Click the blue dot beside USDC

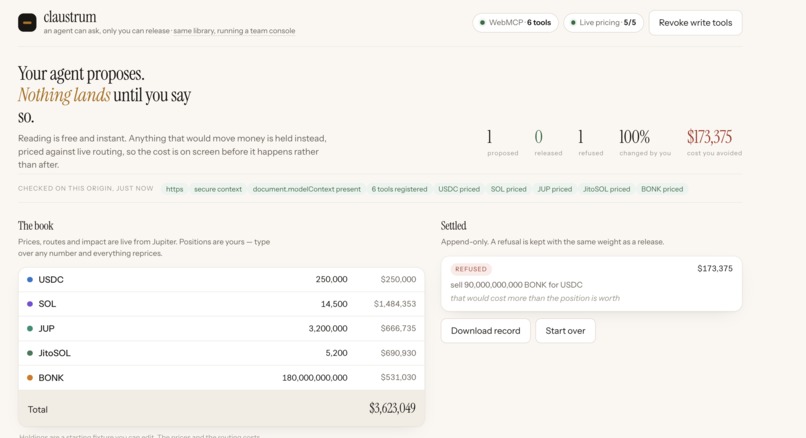pyautogui.click(x=30, y=280)
